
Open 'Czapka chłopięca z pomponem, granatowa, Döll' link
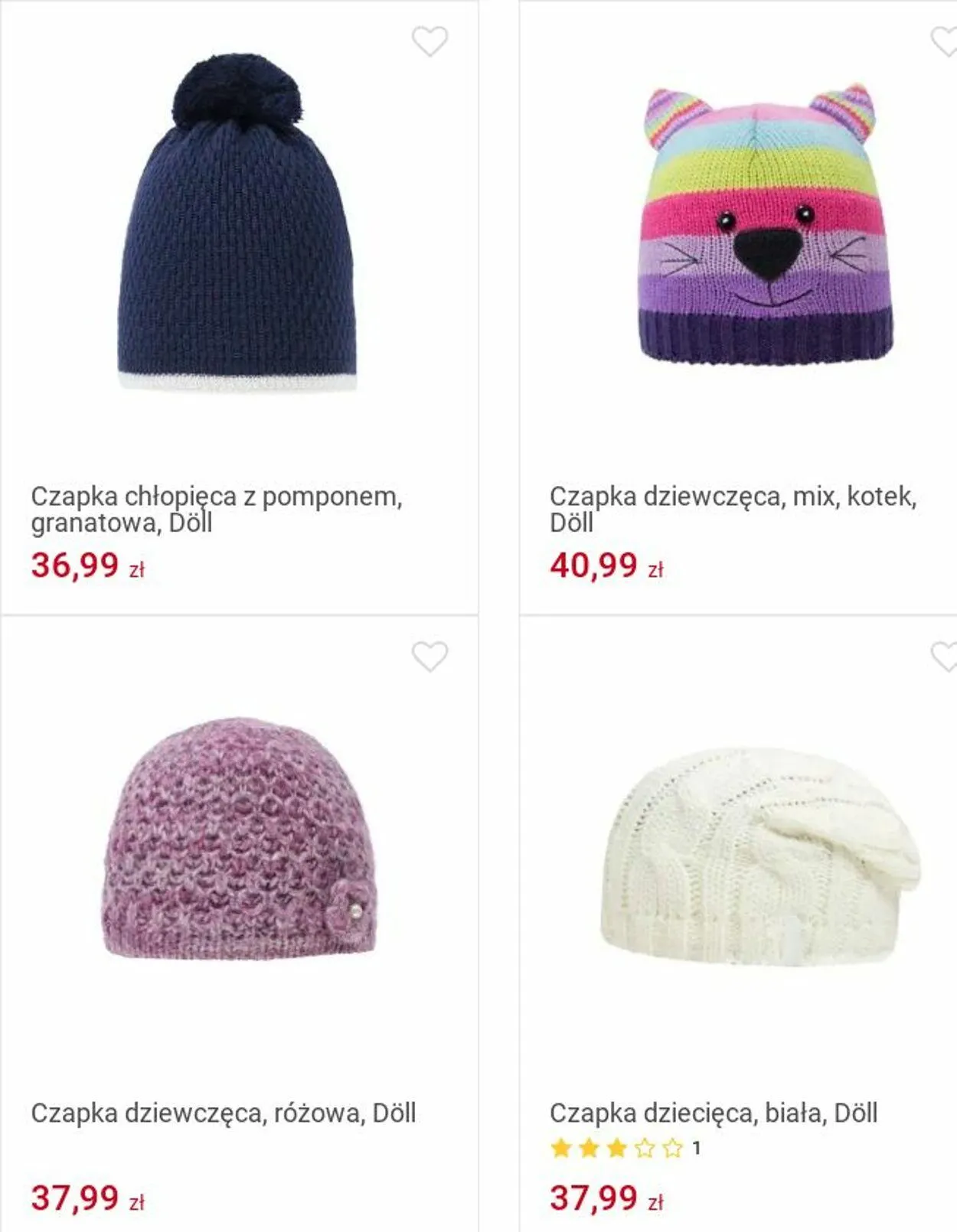tap(217, 509)
